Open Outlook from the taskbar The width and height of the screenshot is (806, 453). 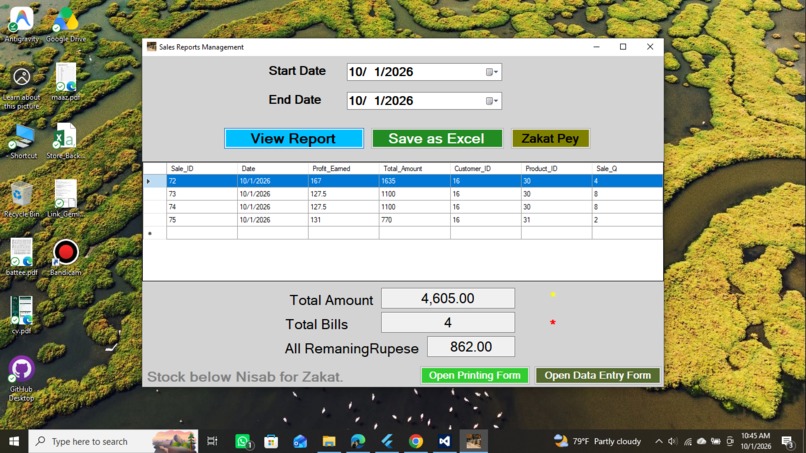click(x=300, y=441)
